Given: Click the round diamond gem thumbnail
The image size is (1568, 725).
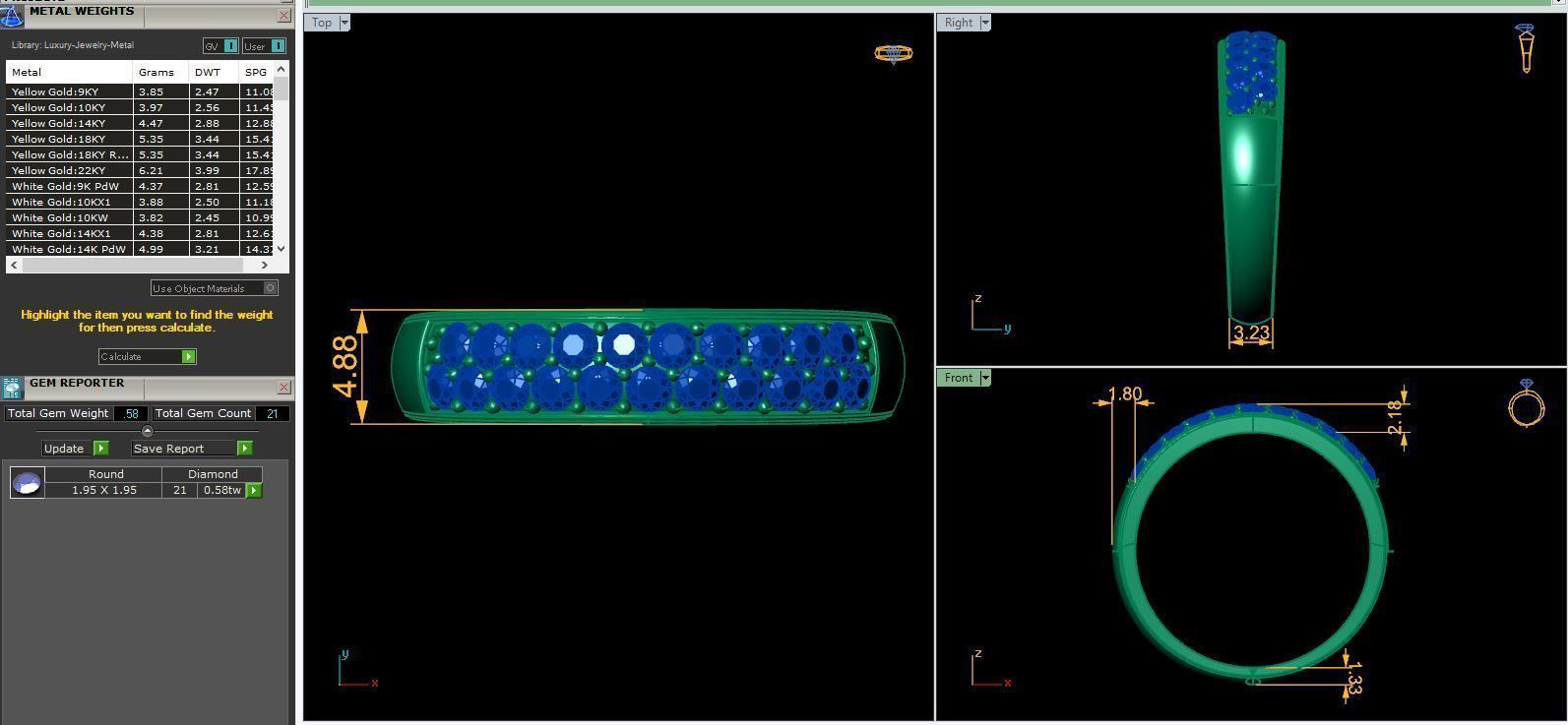Looking at the screenshot, I should pos(27,482).
